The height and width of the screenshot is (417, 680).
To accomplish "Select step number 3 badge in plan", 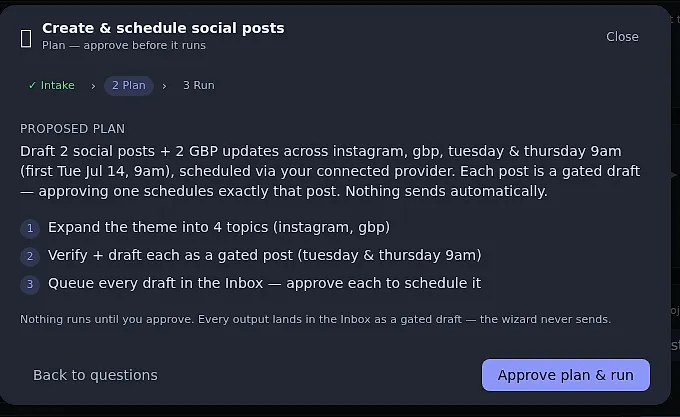I will pos(30,284).
